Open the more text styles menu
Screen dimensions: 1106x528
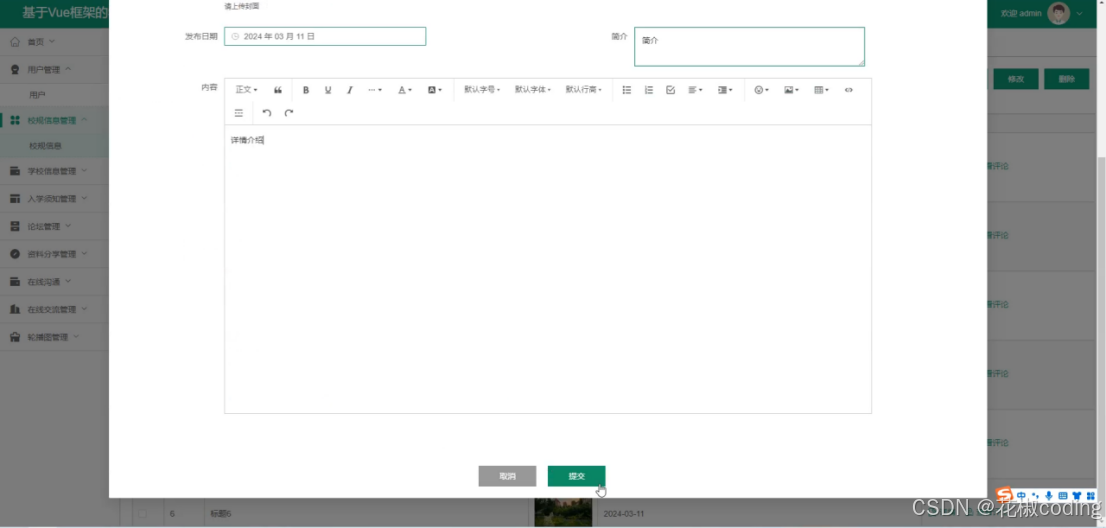coord(375,90)
